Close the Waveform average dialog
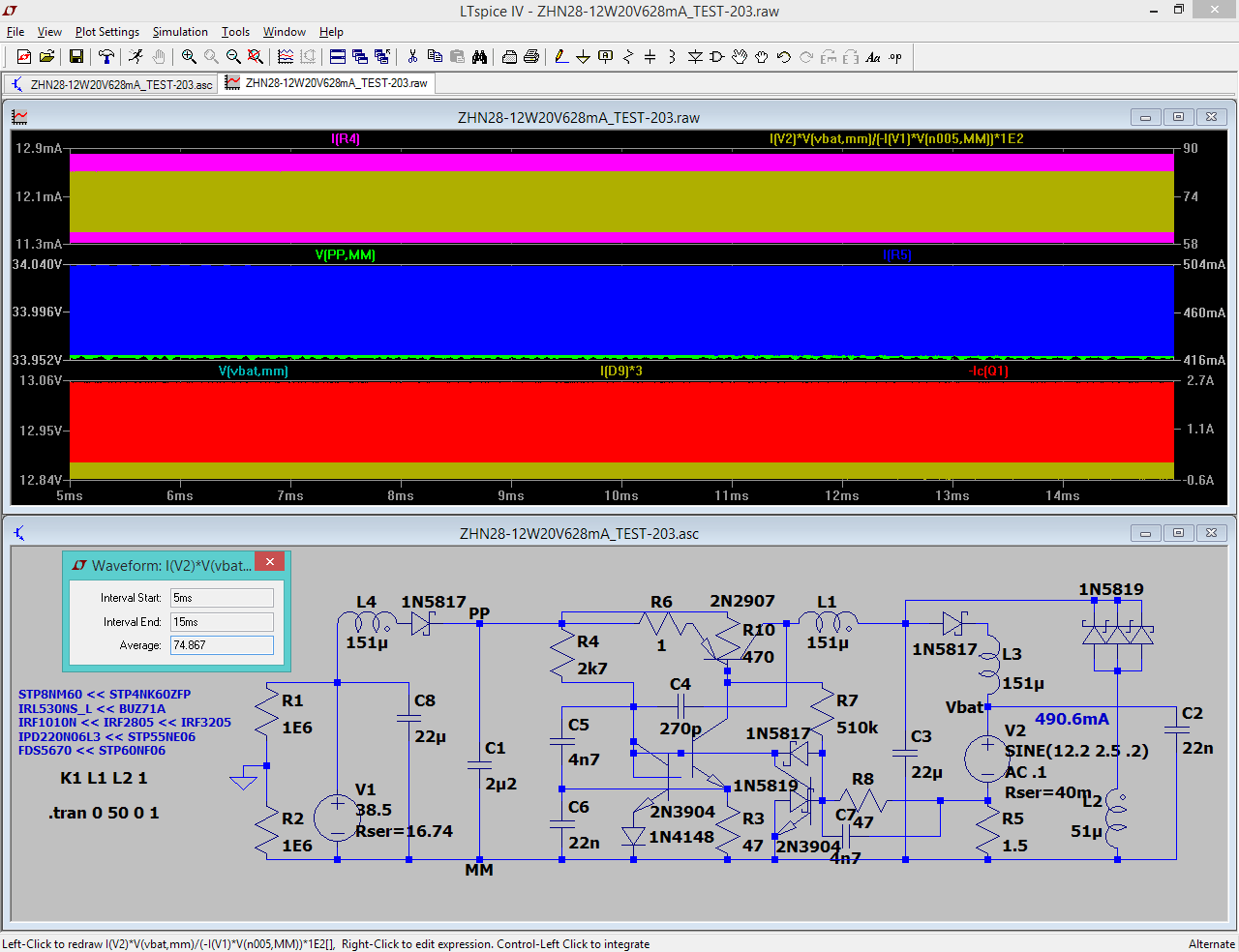The height and width of the screenshot is (952, 1239). coord(270,562)
